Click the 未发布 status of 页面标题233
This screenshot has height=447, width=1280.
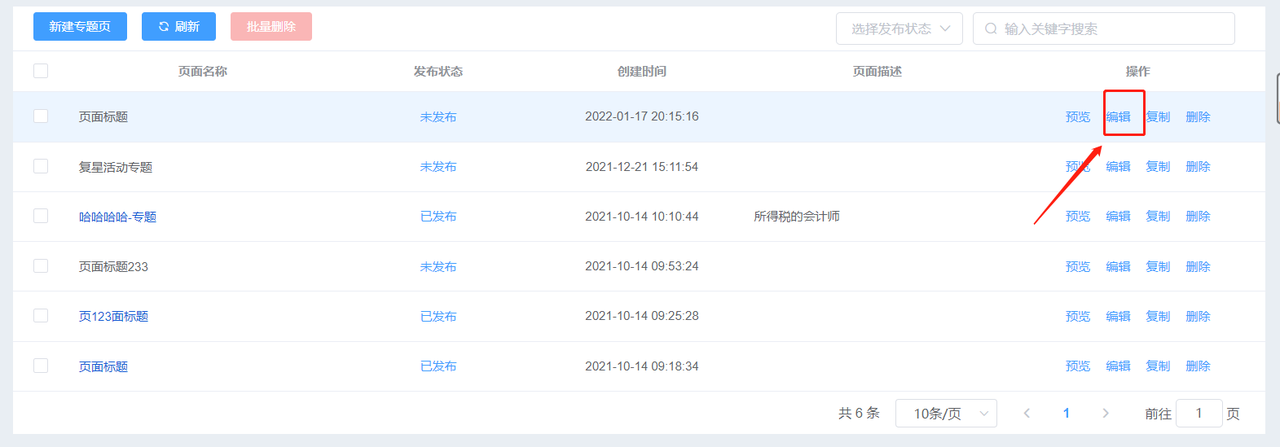click(438, 267)
